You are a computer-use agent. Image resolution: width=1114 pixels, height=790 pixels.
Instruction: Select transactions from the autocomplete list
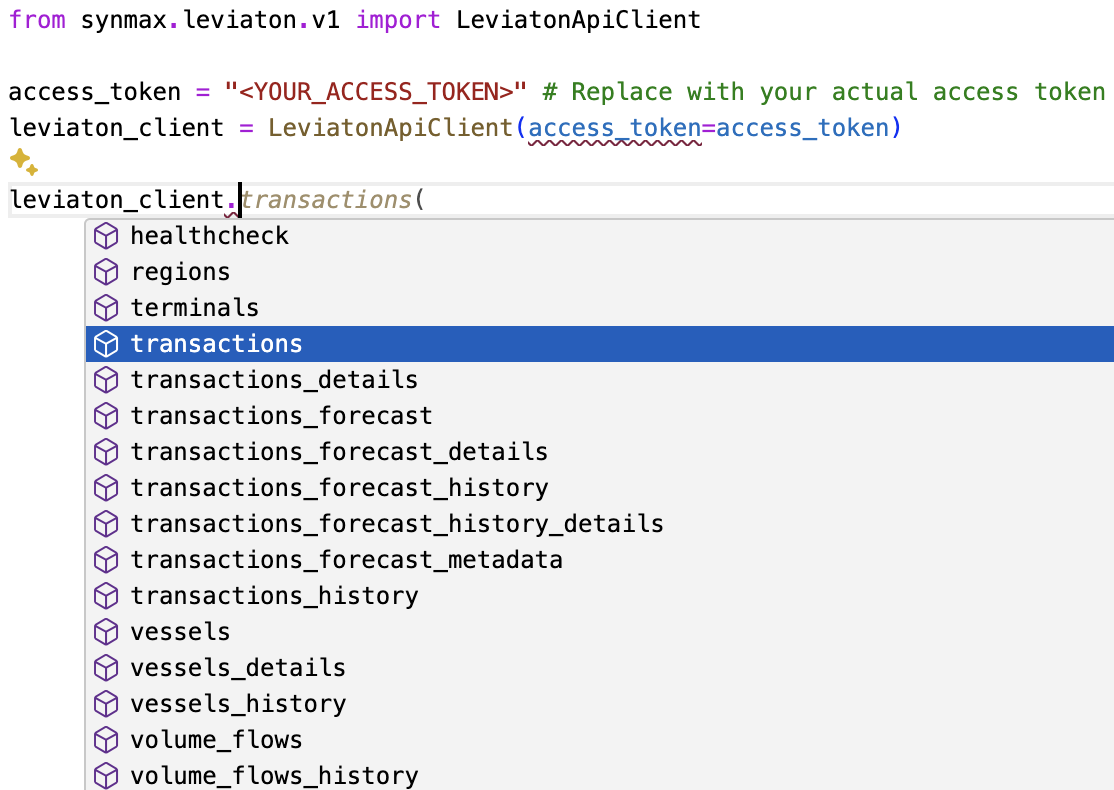216,344
